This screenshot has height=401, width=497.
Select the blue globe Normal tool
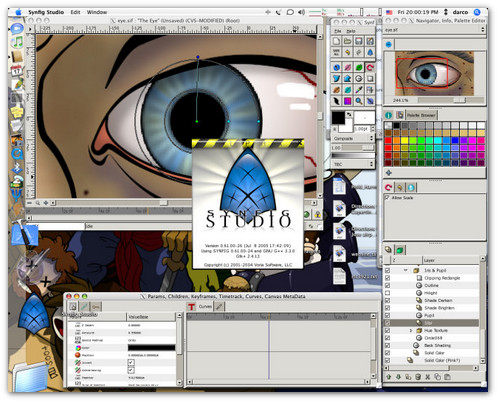click(x=336, y=68)
